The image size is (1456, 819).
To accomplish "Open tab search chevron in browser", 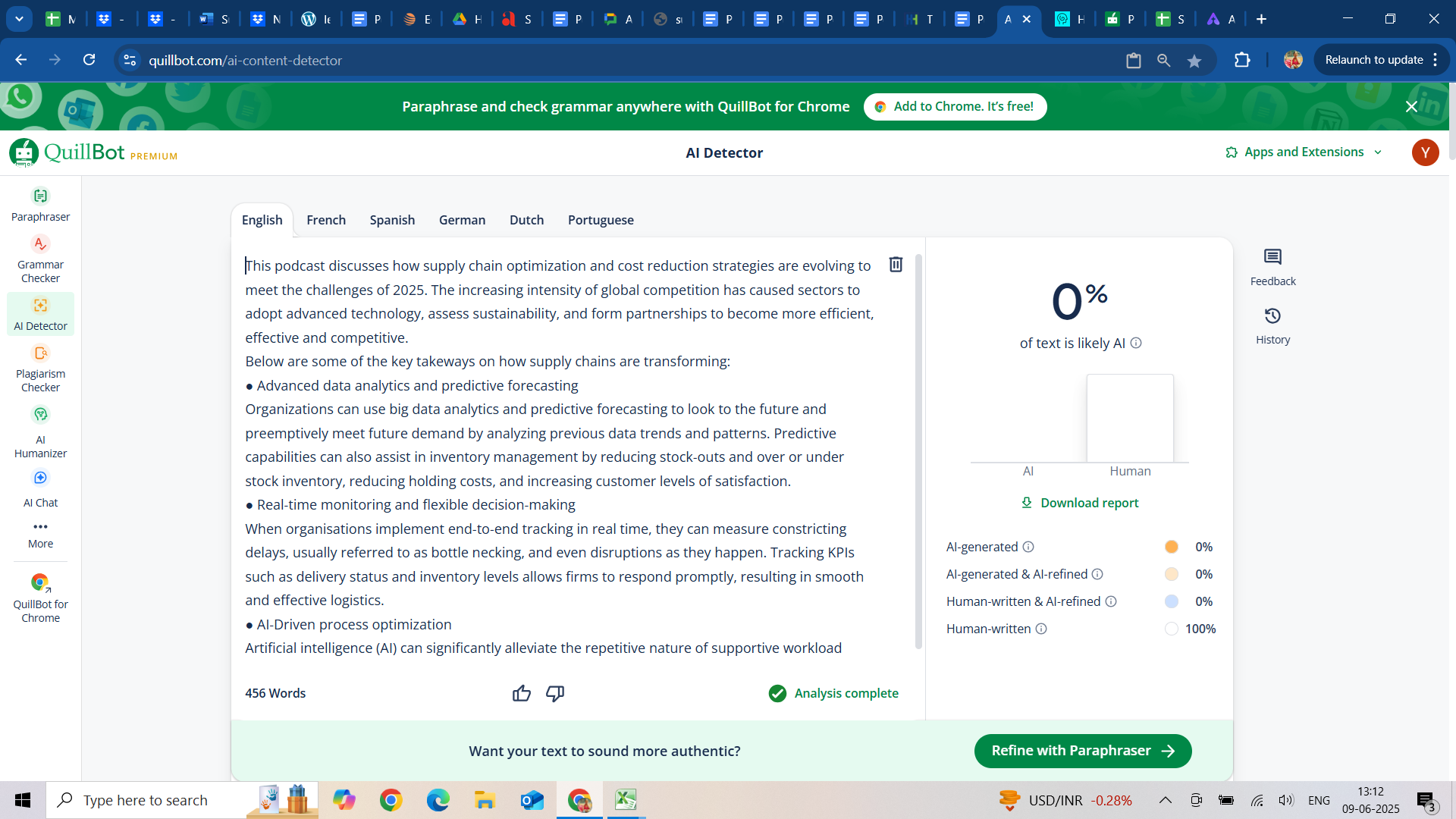I will click(x=19, y=19).
